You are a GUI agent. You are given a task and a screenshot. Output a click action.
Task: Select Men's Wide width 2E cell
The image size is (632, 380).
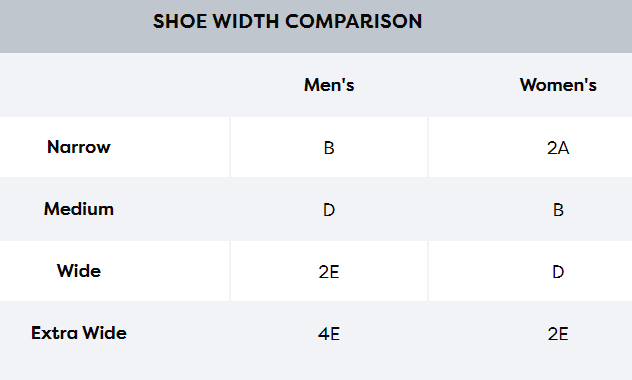click(329, 271)
